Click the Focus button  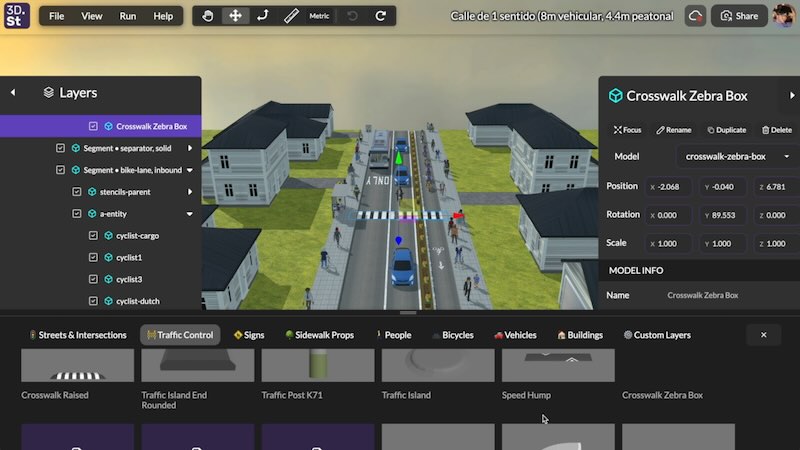click(627, 130)
